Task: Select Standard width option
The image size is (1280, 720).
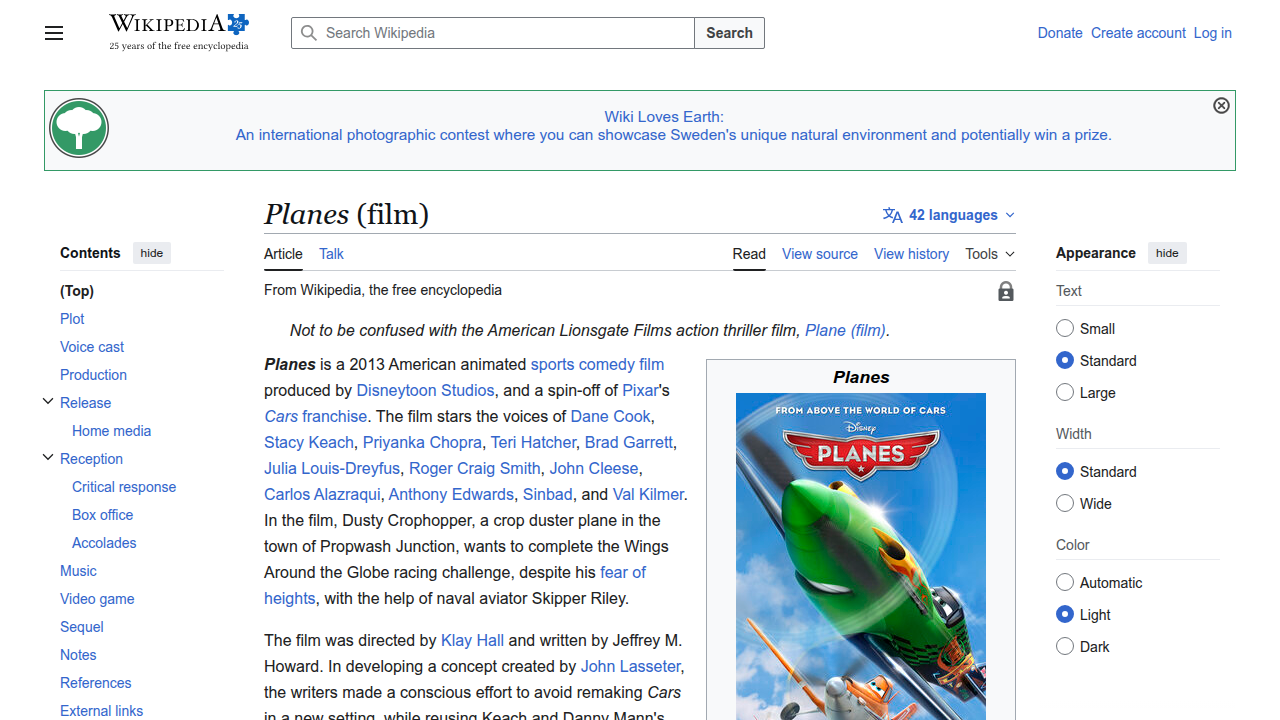Action: pos(1065,471)
